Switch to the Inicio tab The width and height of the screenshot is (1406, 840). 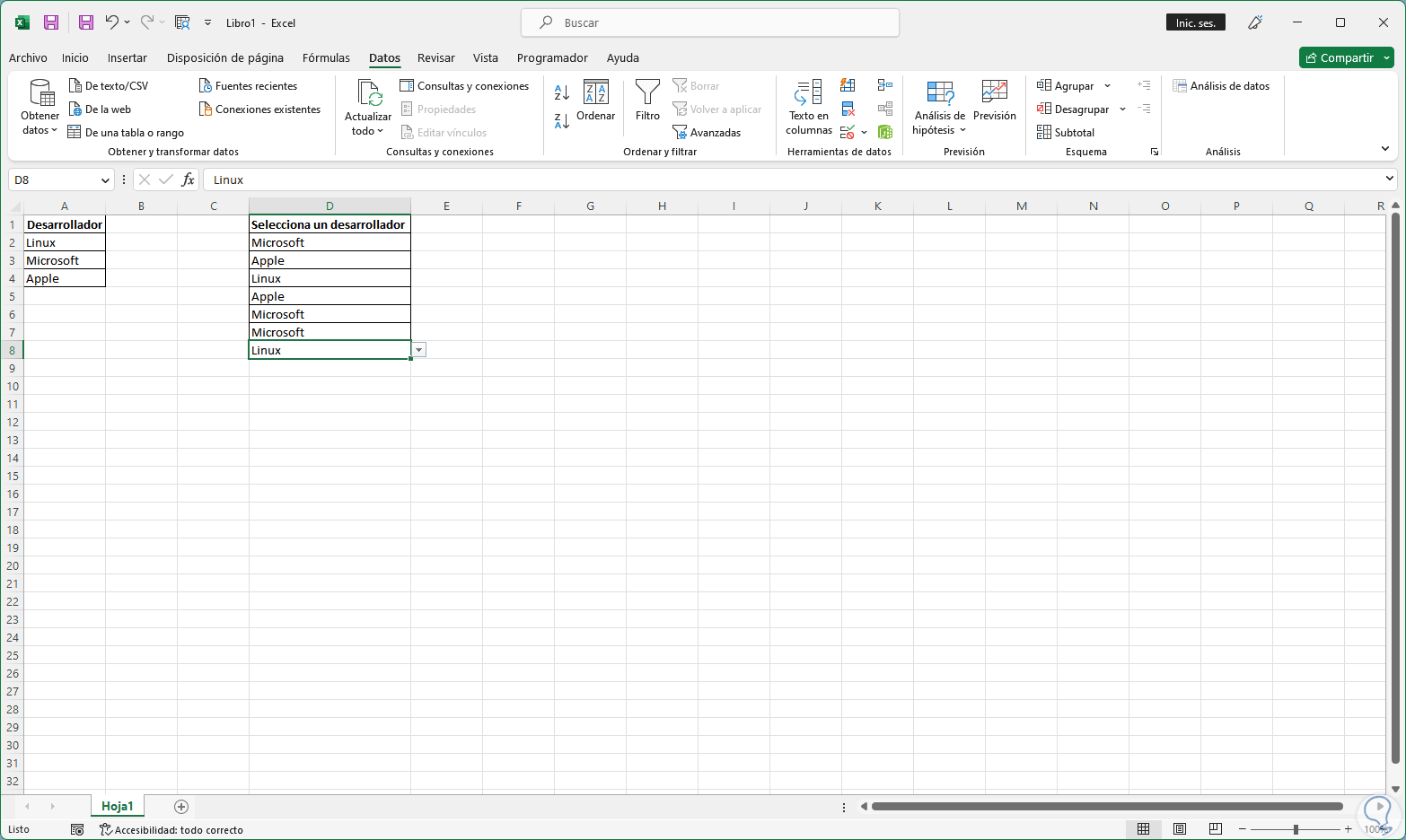click(x=75, y=57)
